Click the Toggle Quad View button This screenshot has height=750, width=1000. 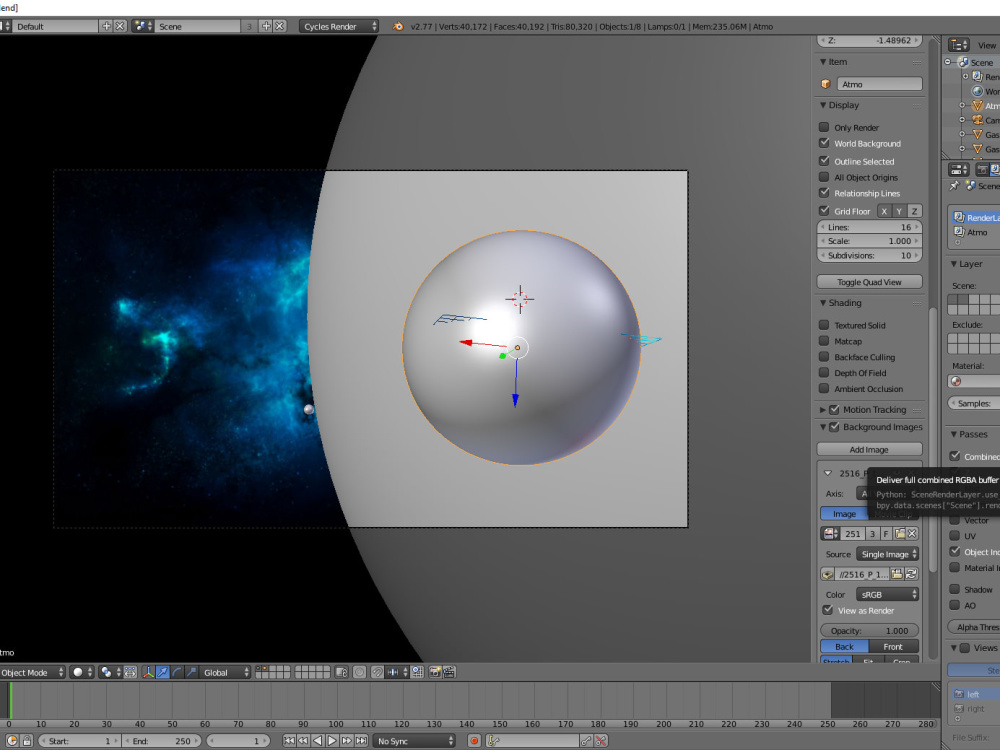[x=869, y=282]
